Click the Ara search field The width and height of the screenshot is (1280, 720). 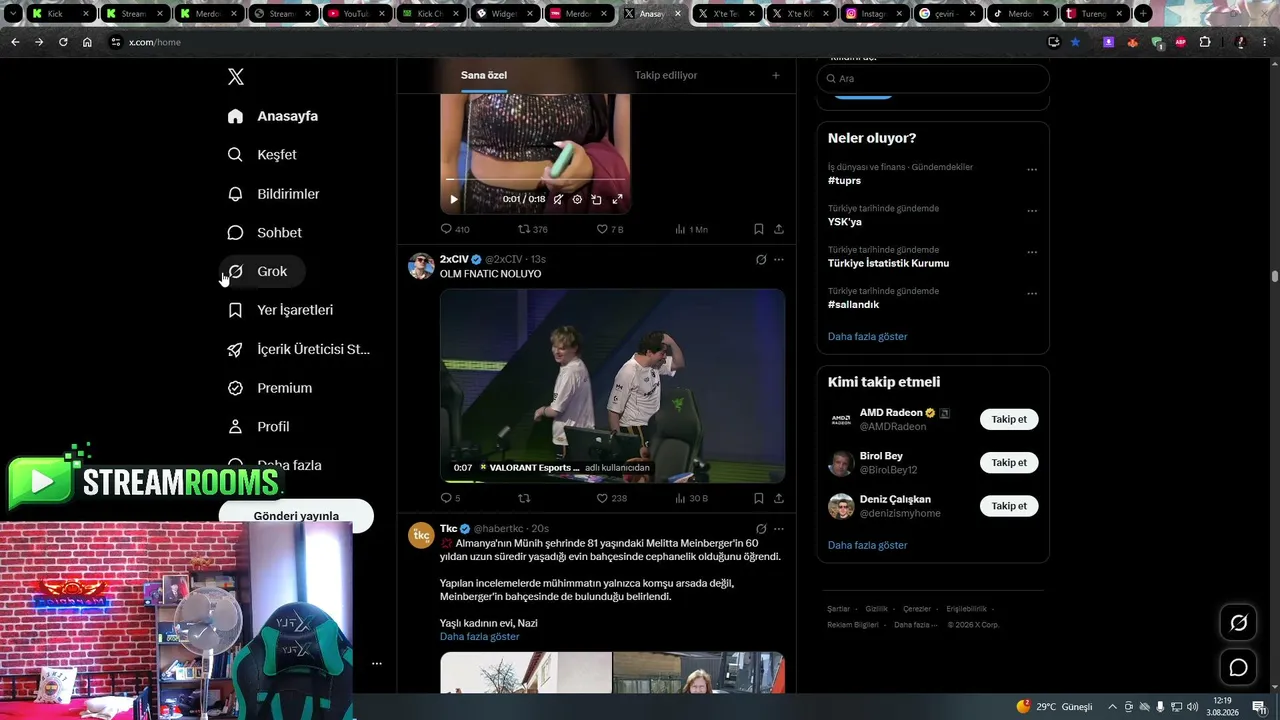933,78
